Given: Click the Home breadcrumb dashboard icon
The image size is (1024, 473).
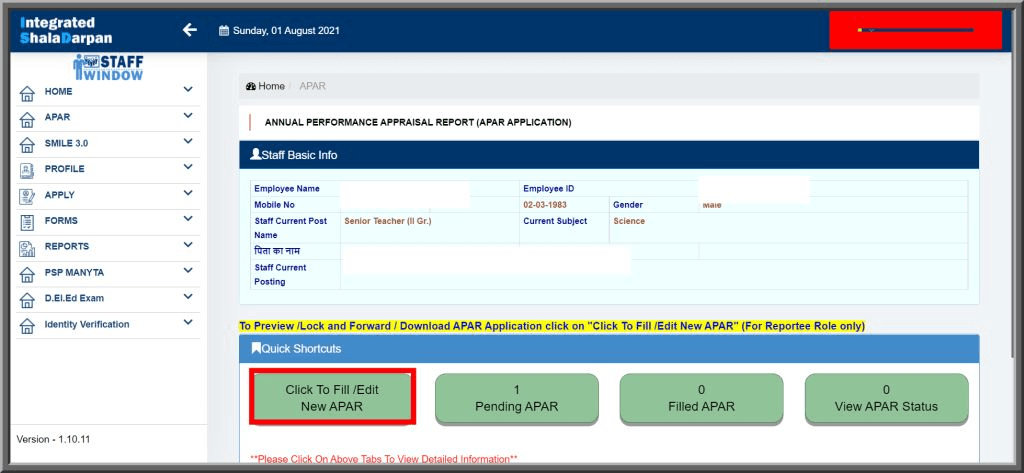Looking at the screenshot, I should click(x=250, y=87).
